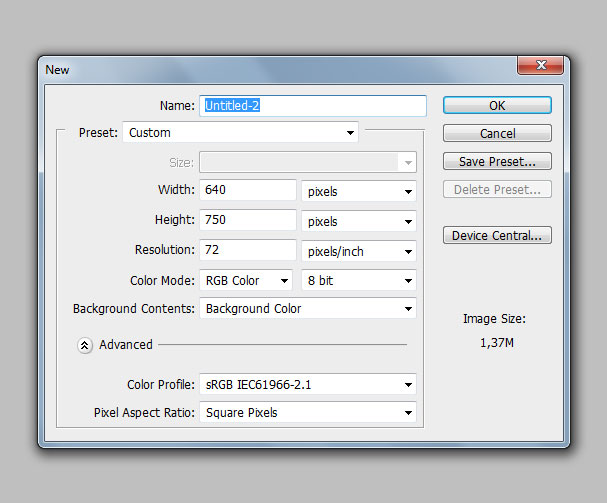Open the Pixel Aspect Ratio dropdown
The image size is (607, 503).
tap(308, 412)
